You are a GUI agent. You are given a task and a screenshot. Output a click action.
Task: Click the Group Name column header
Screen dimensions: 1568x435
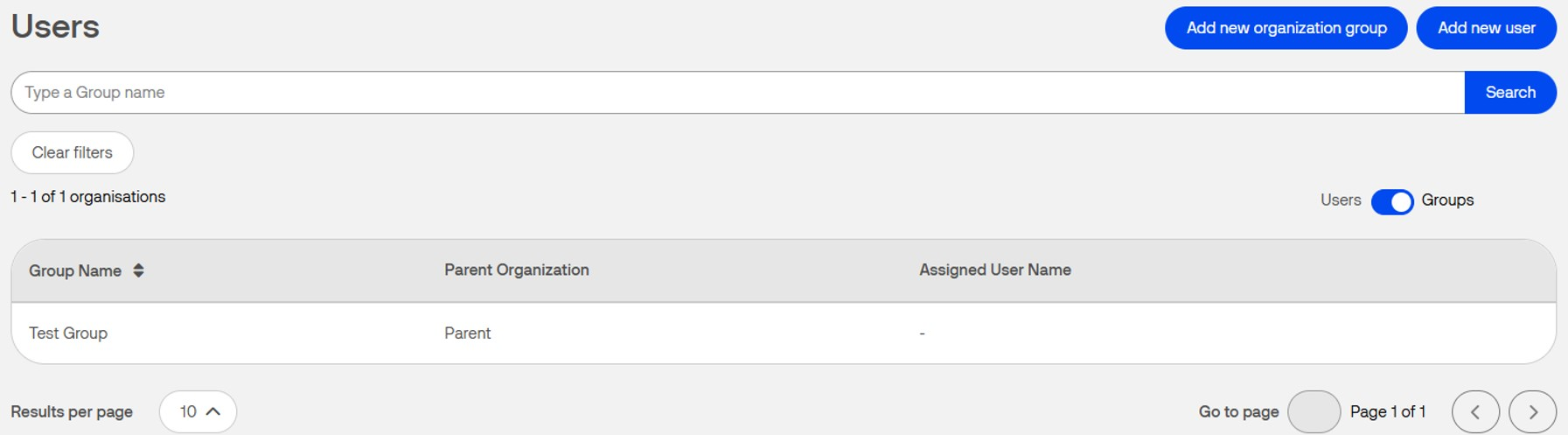(75, 270)
